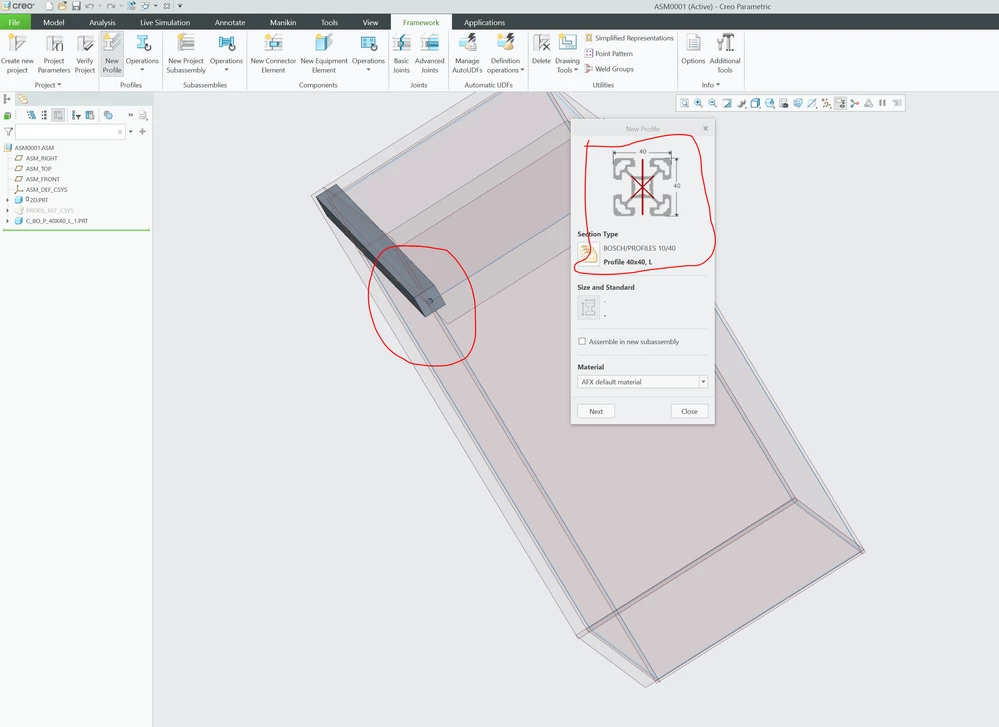
Task: Click the Repaint icon in graphics toolbar
Action: coord(727,103)
